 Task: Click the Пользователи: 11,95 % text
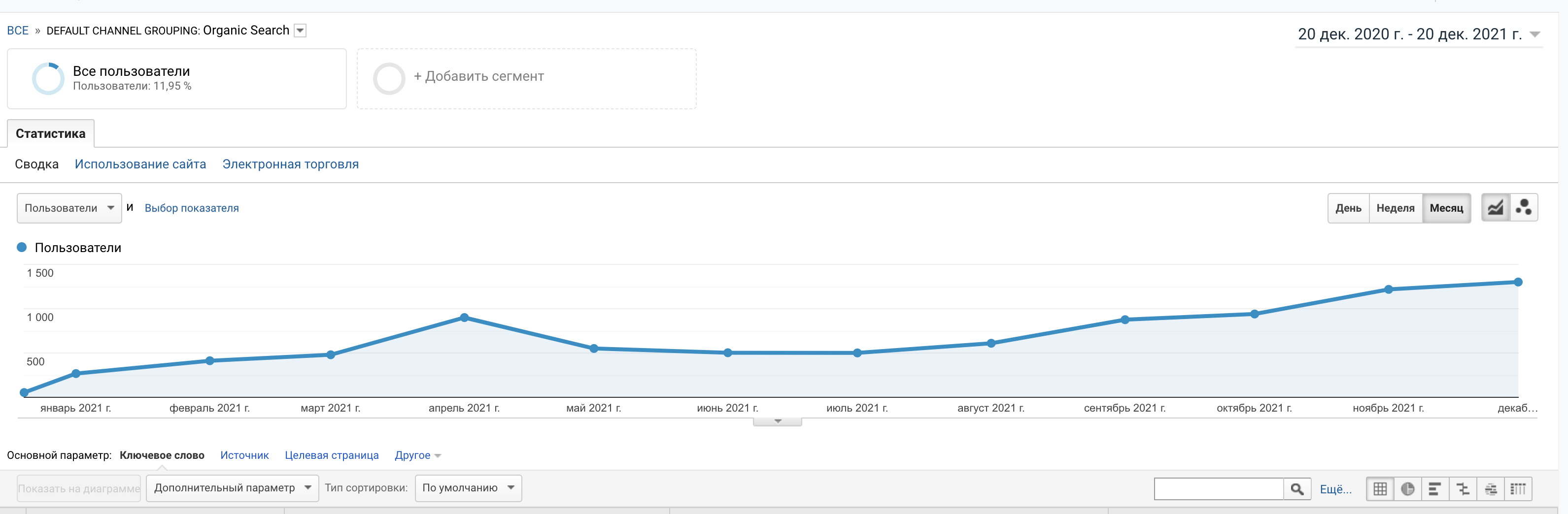coord(132,86)
